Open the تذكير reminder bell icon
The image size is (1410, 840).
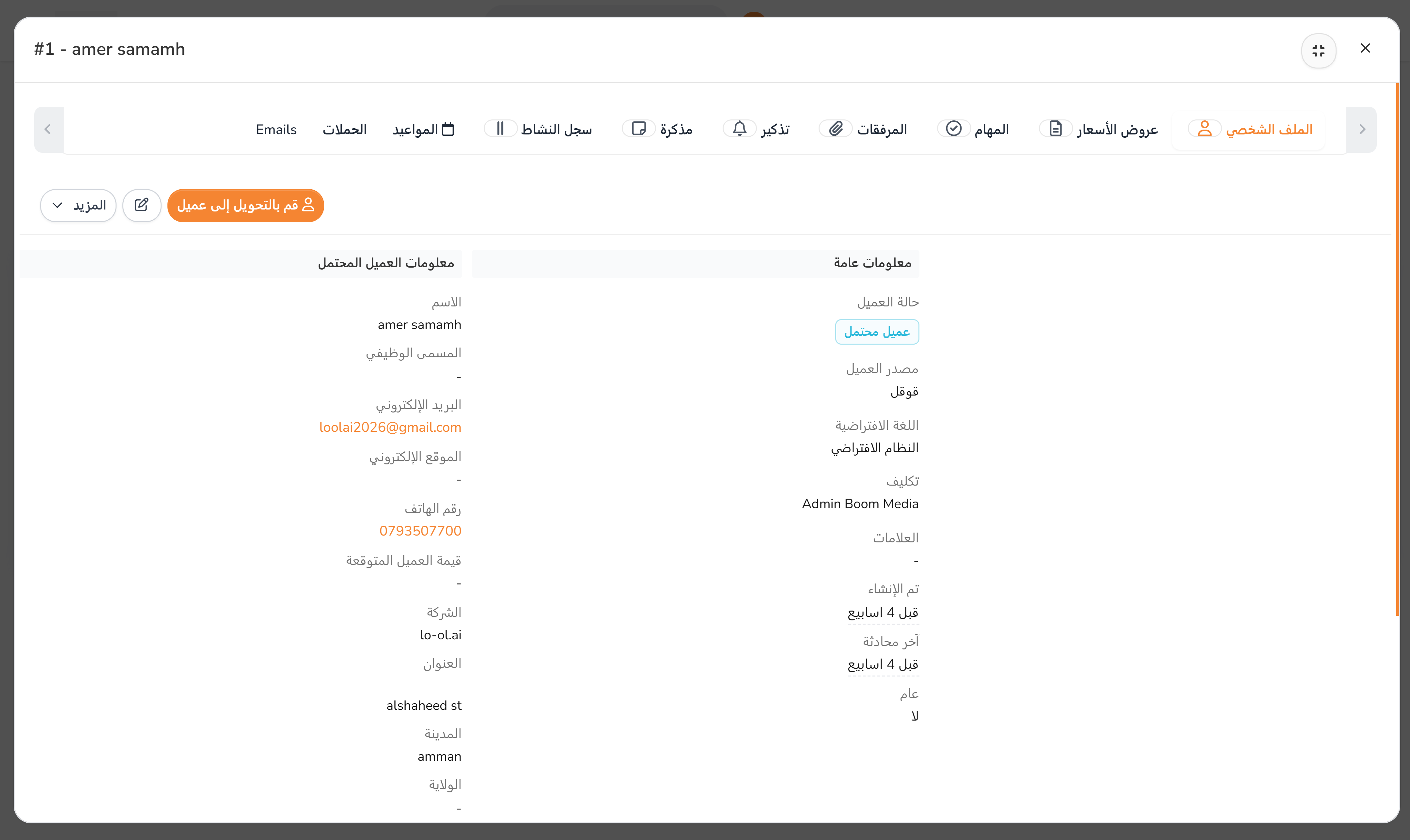740,129
